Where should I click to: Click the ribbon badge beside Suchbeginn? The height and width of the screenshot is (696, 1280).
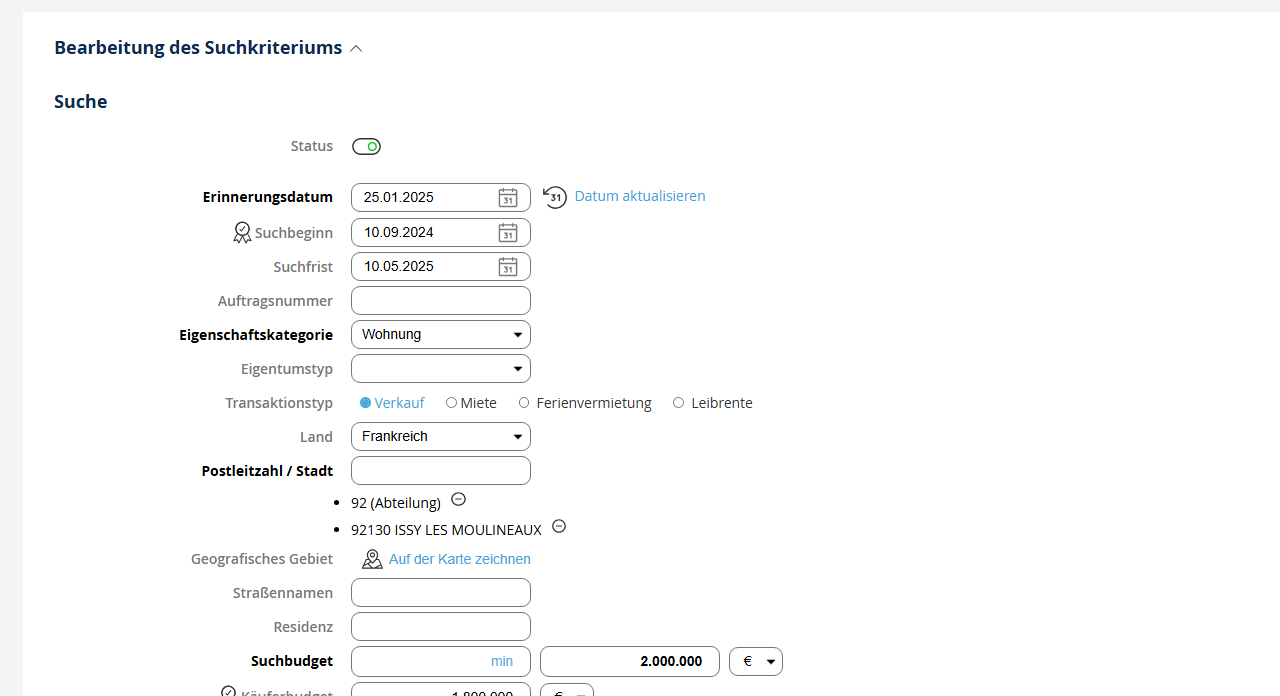click(242, 233)
